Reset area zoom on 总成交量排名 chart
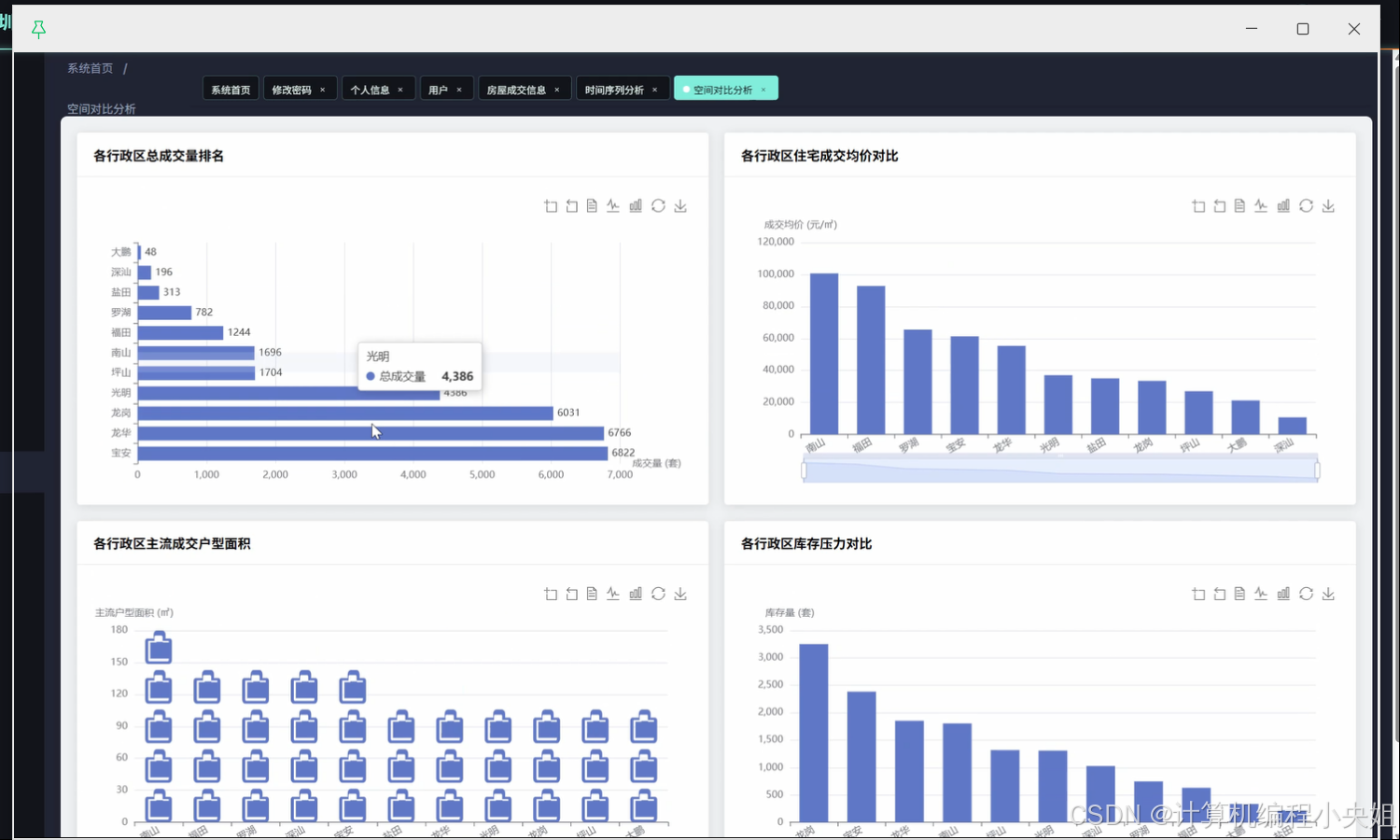The image size is (1400, 840). [571, 205]
